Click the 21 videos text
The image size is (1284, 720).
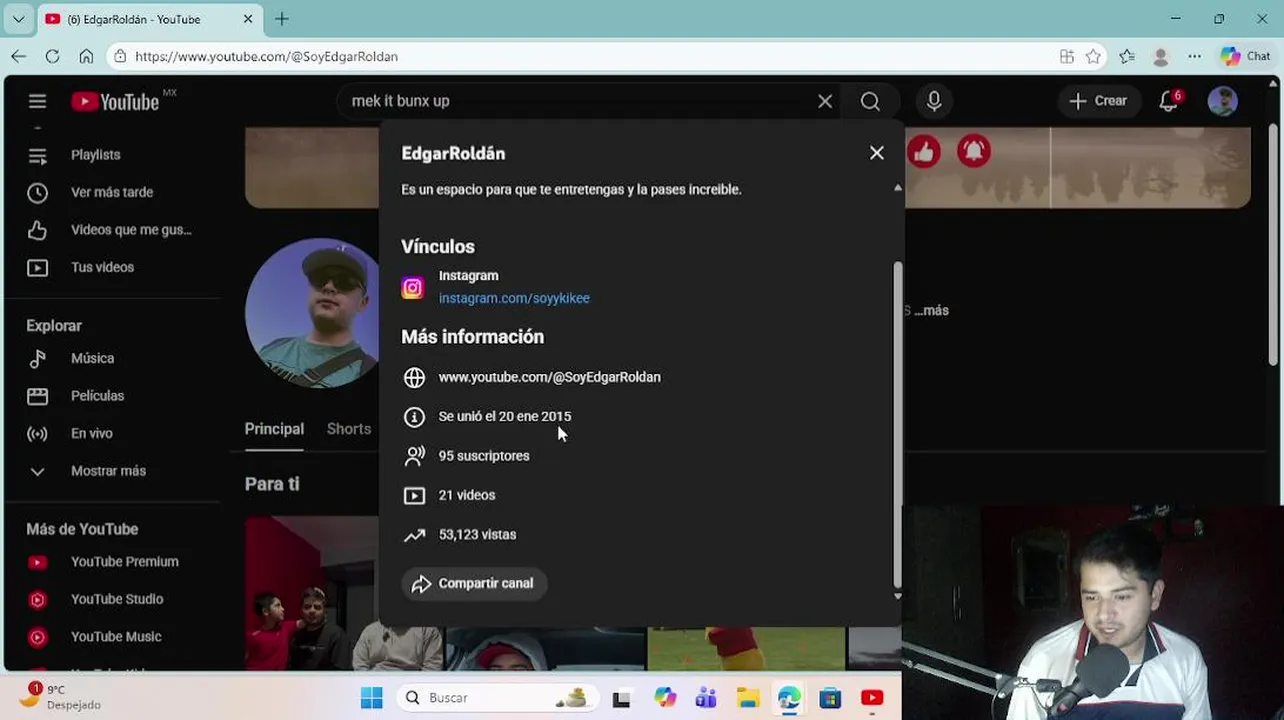[x=467, y=495]
